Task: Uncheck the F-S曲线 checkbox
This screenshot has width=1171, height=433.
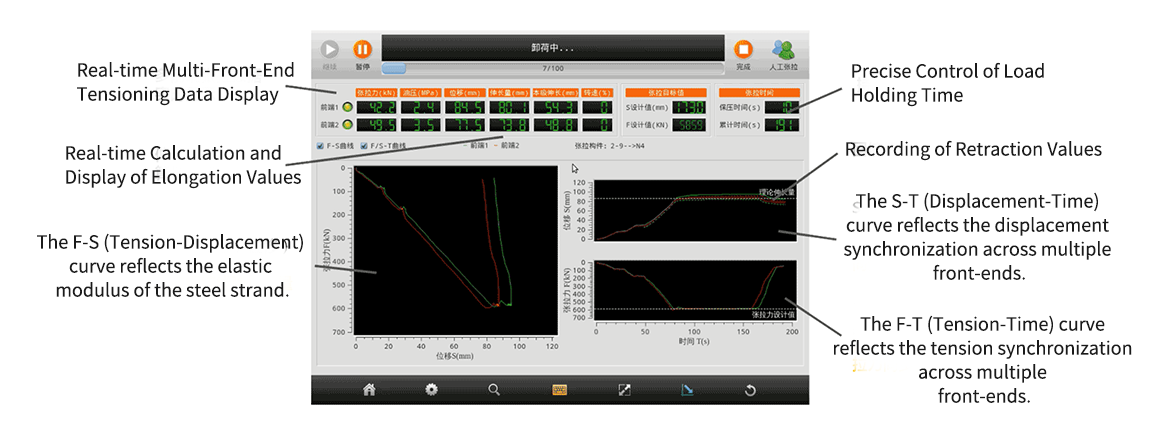Action: pyautogui.click(x=319, y=146)
